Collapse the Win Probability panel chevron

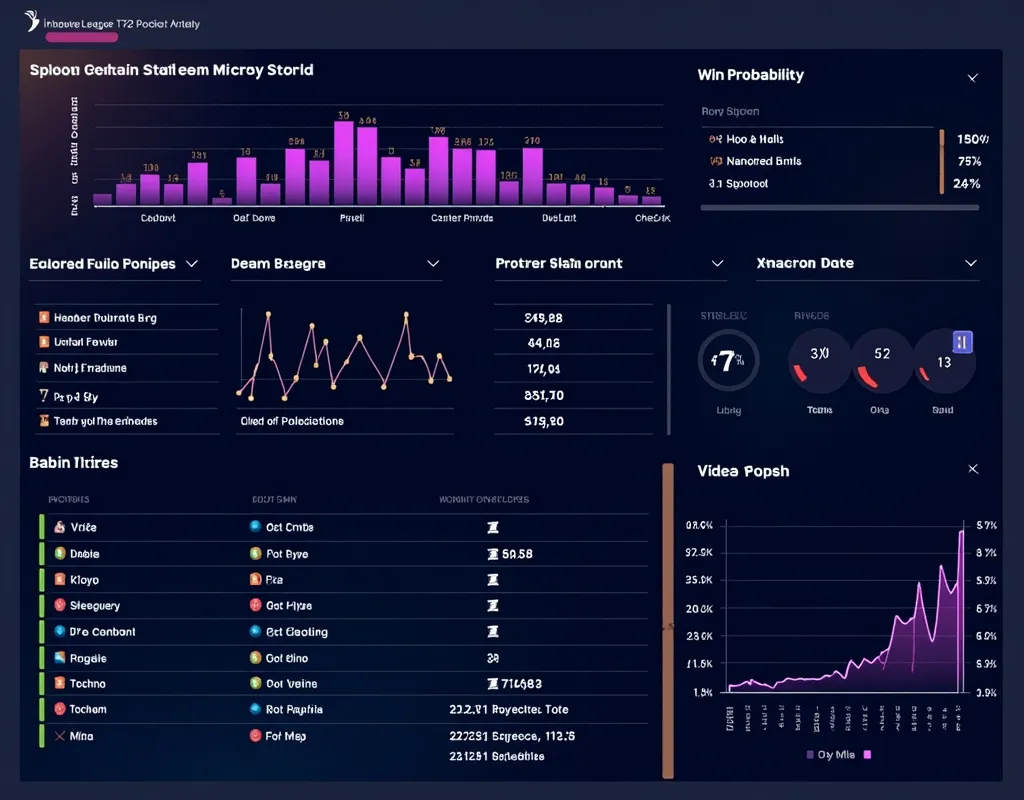972,78
